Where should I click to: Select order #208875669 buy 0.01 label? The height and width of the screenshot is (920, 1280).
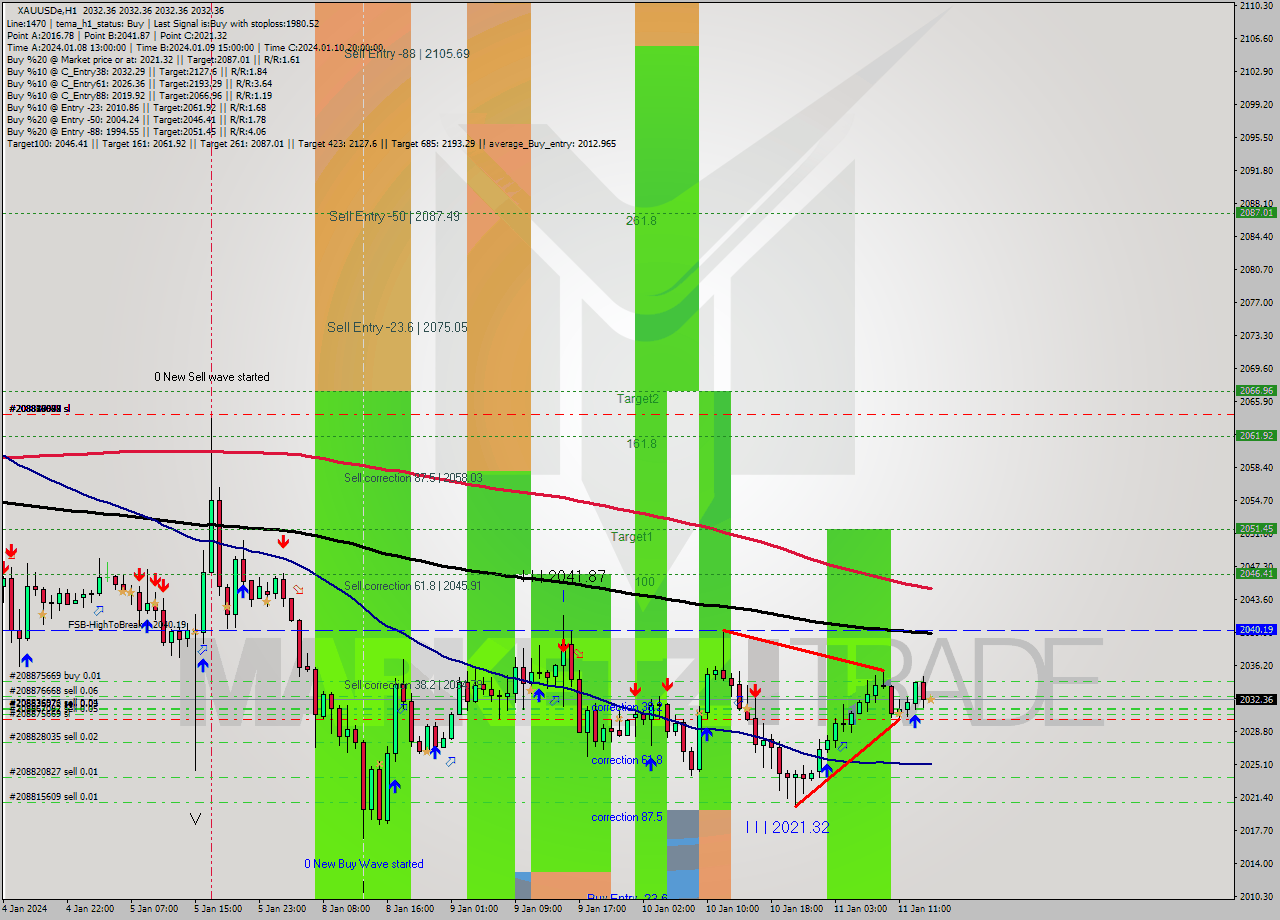coord(55,676)
